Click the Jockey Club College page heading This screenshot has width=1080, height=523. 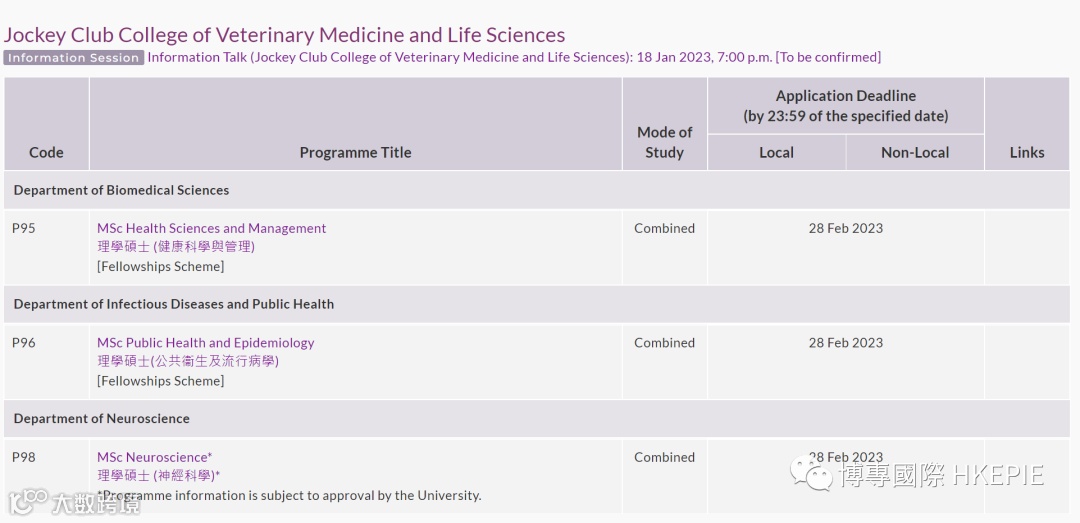point(284,35)
